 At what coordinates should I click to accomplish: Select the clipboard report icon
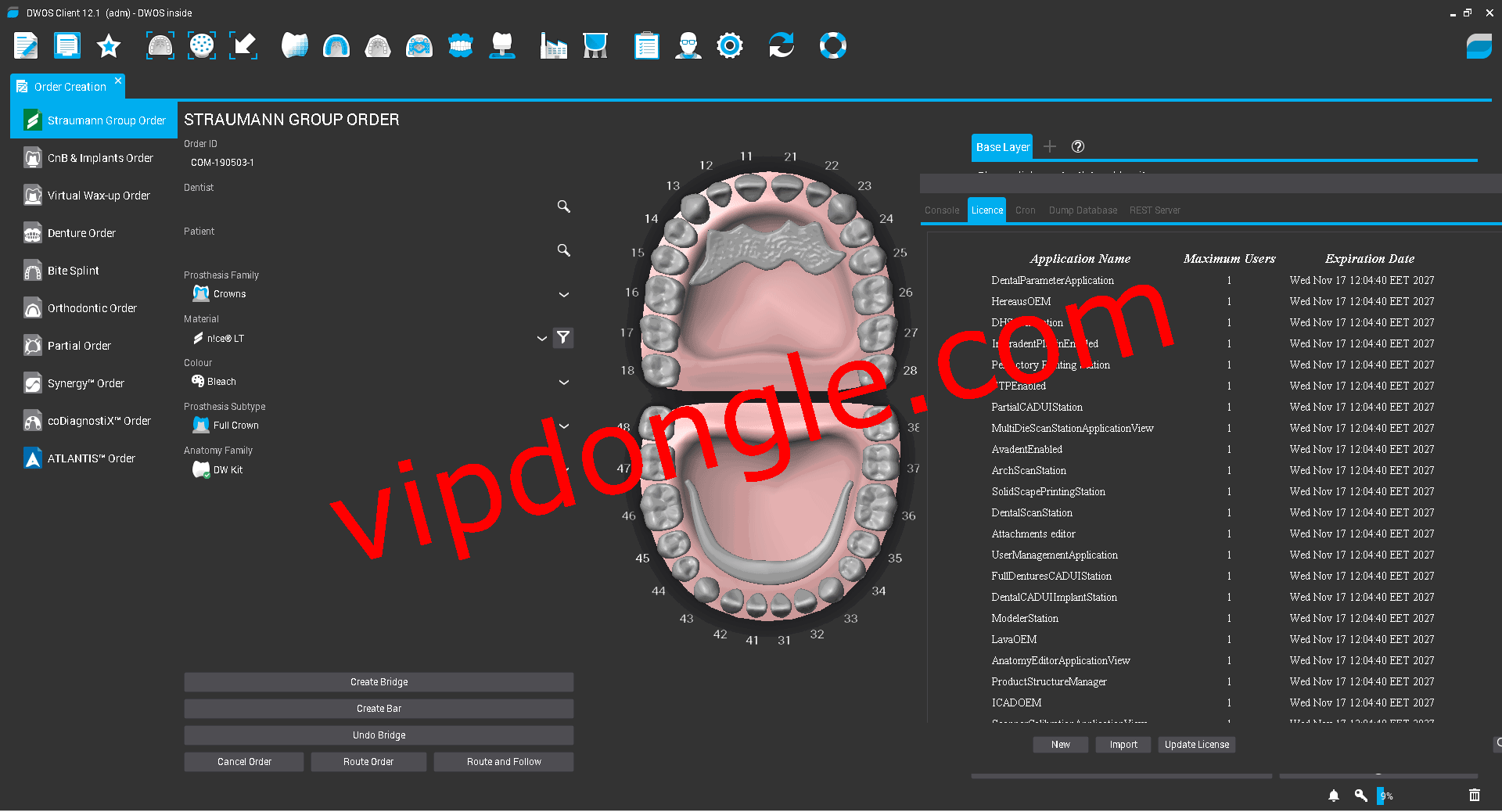647,45
